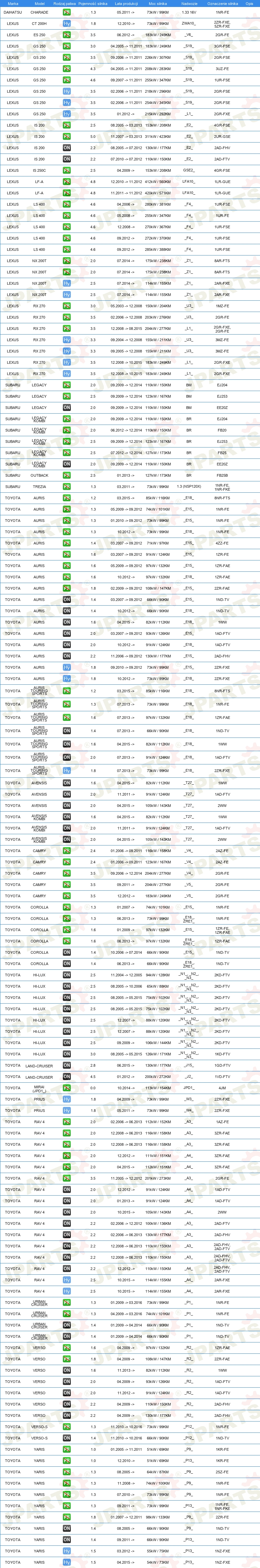The image size is (260, 1568).
Task: Click the '3UZ-FE' engine code cell
Action: [x=222, y=69]
